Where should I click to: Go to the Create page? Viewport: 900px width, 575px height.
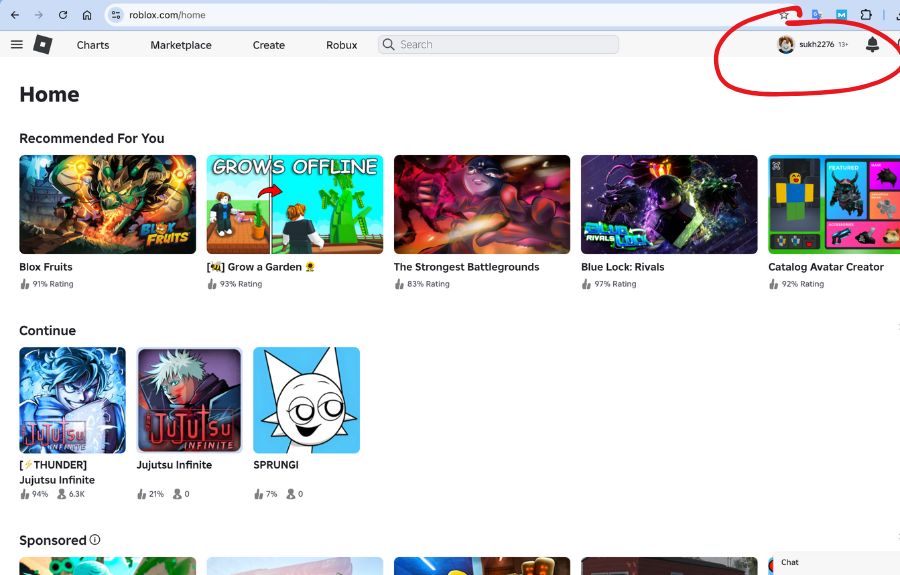[x=269, y=45]
